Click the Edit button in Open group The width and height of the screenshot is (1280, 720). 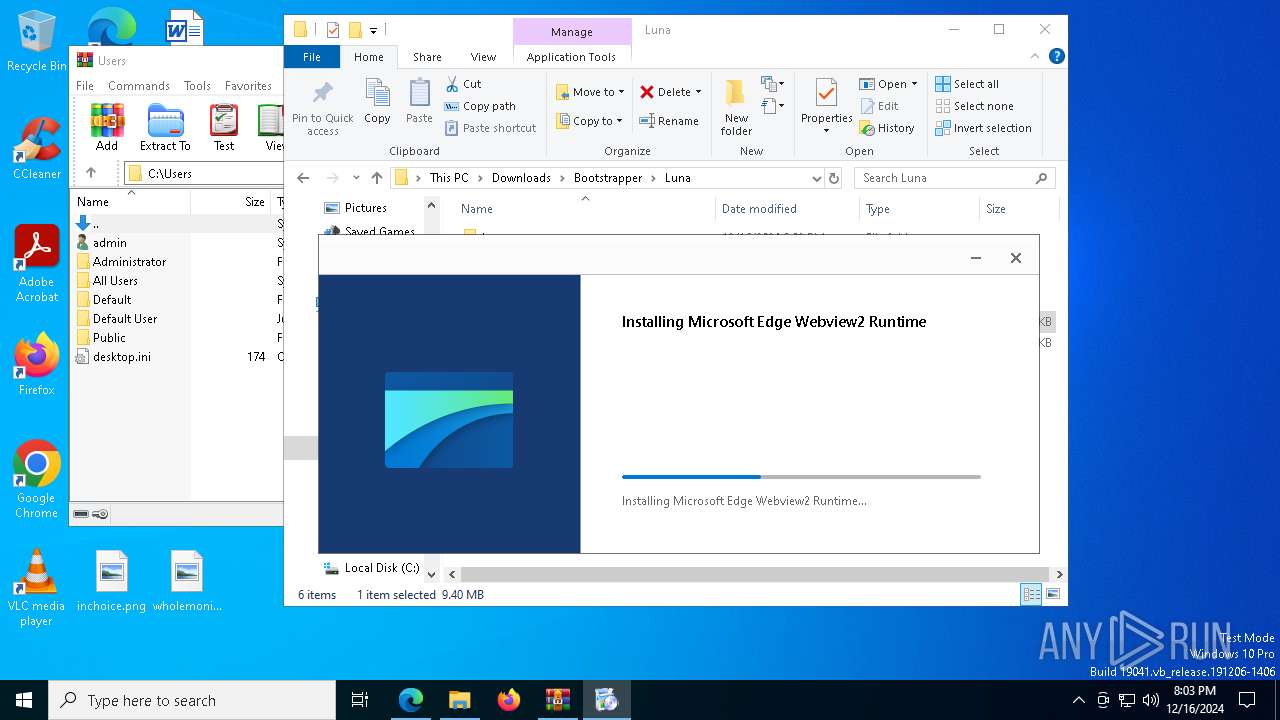pyautogui.click(x=878, y=106)
